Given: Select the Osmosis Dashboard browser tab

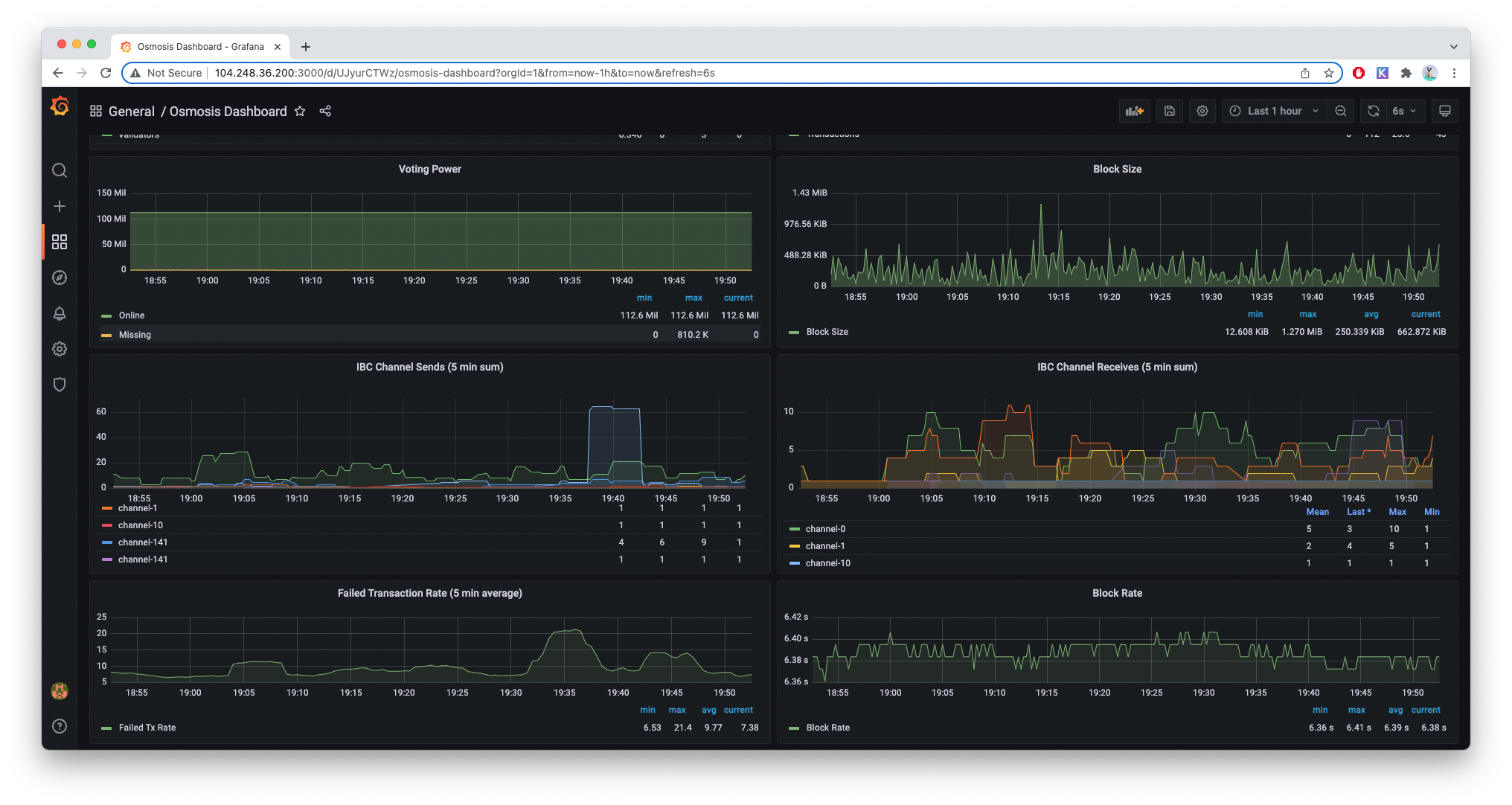Looking at the screenshot, I should click(x=199, y=46).
